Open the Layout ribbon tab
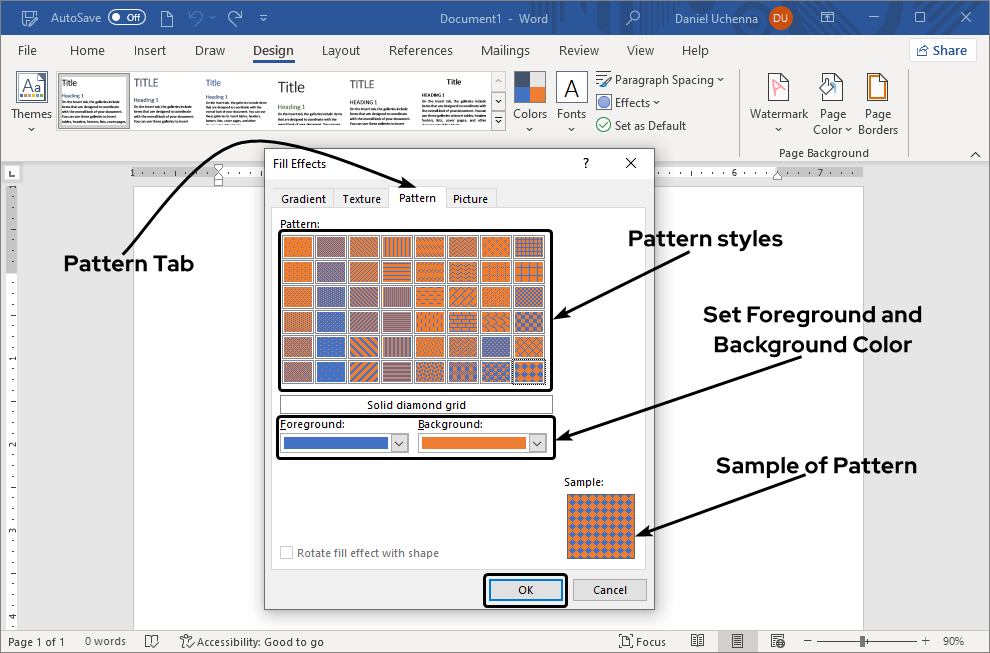 click(341, 51)
